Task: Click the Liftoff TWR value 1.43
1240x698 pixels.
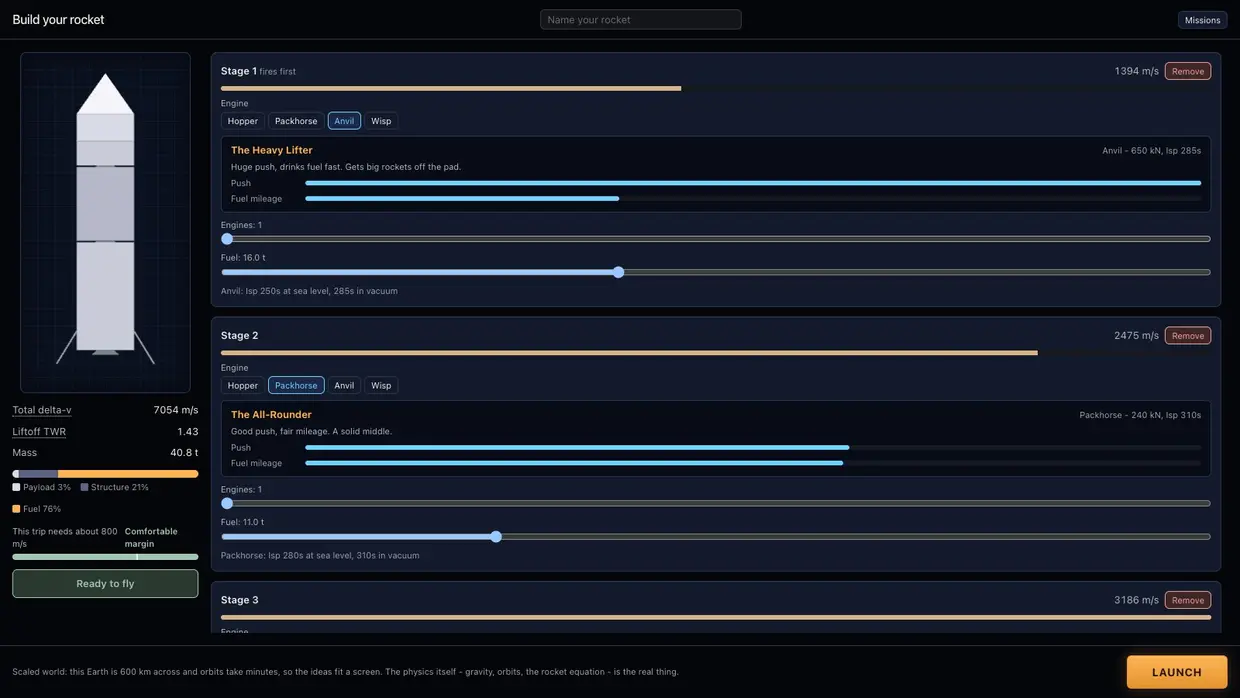Action: click(x=188, y=432)
